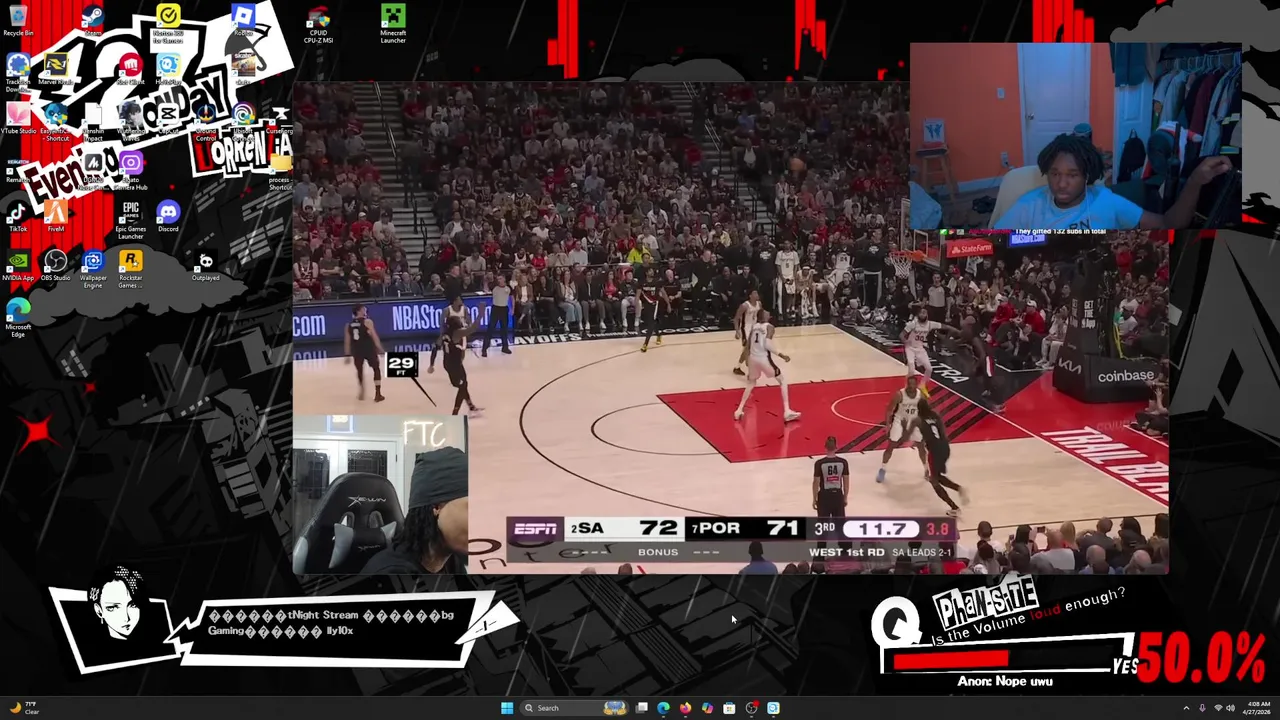Open the taskbar clock and date

pos(1258,708)
